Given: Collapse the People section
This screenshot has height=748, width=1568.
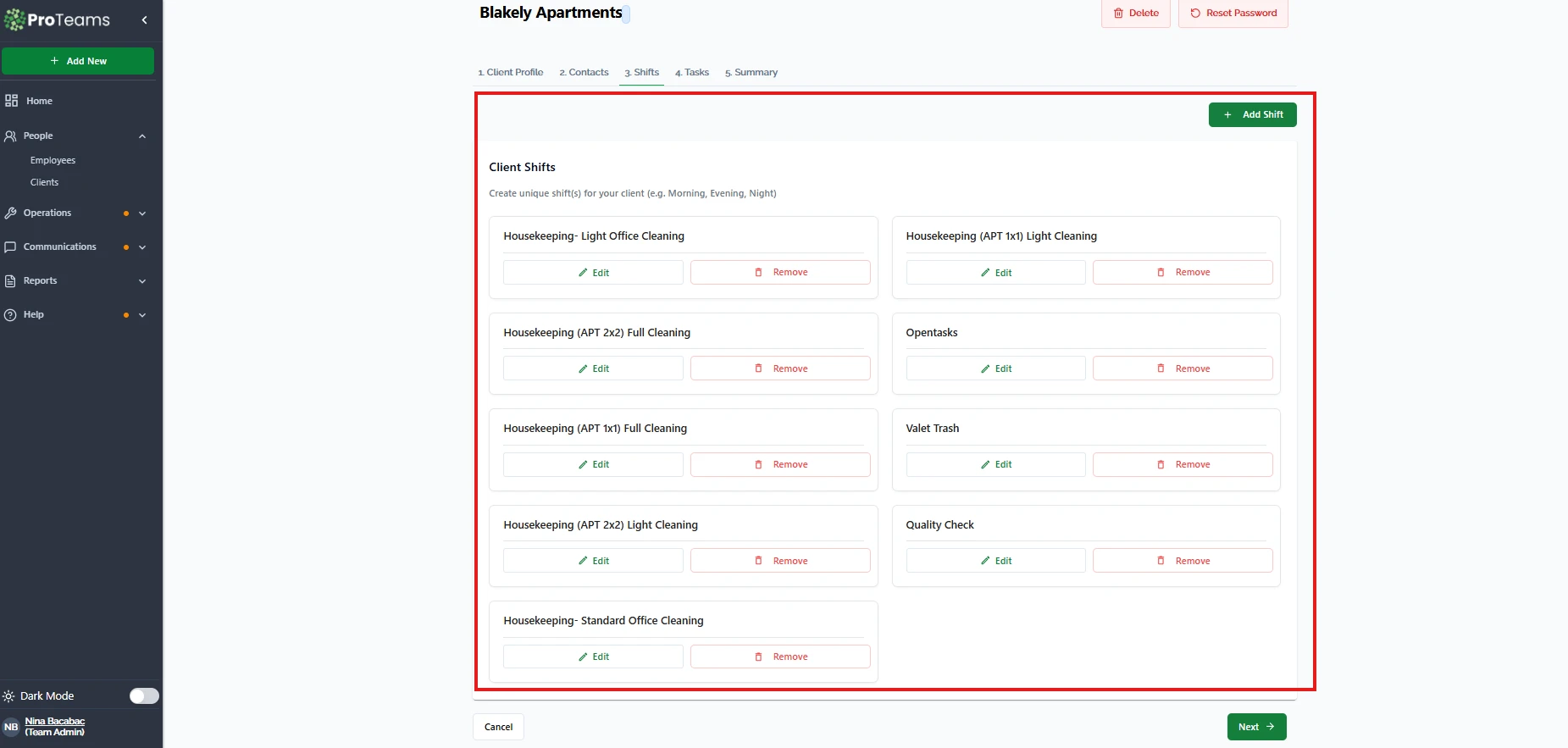Looking at the screenshot, I should (x=142, y=136).
